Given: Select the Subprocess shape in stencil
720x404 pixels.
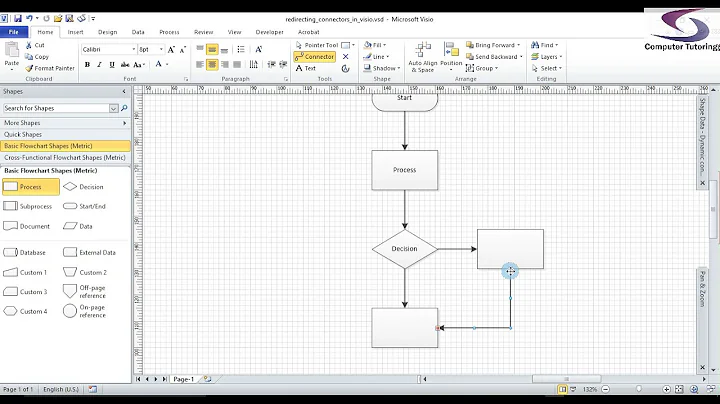Looking at the screenshot, I should 28,207.
